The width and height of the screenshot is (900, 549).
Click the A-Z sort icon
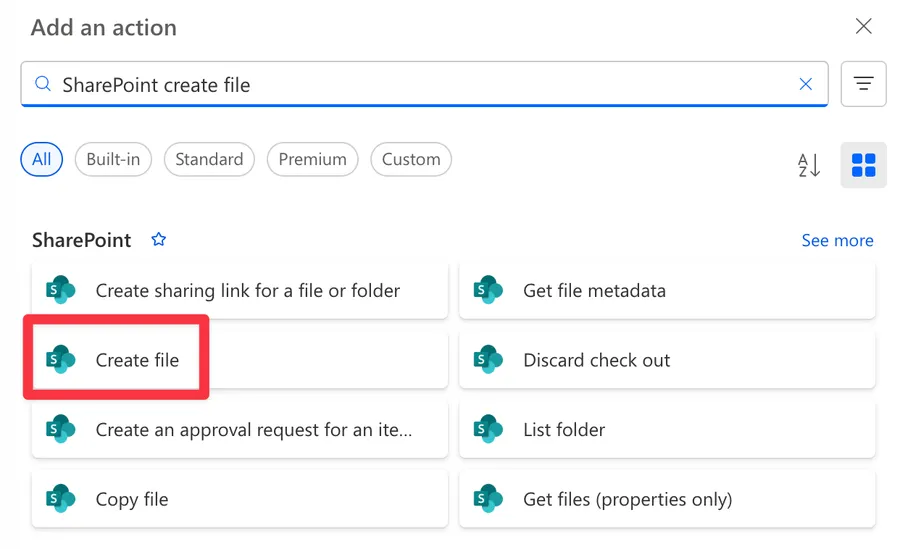pos(809,165)
